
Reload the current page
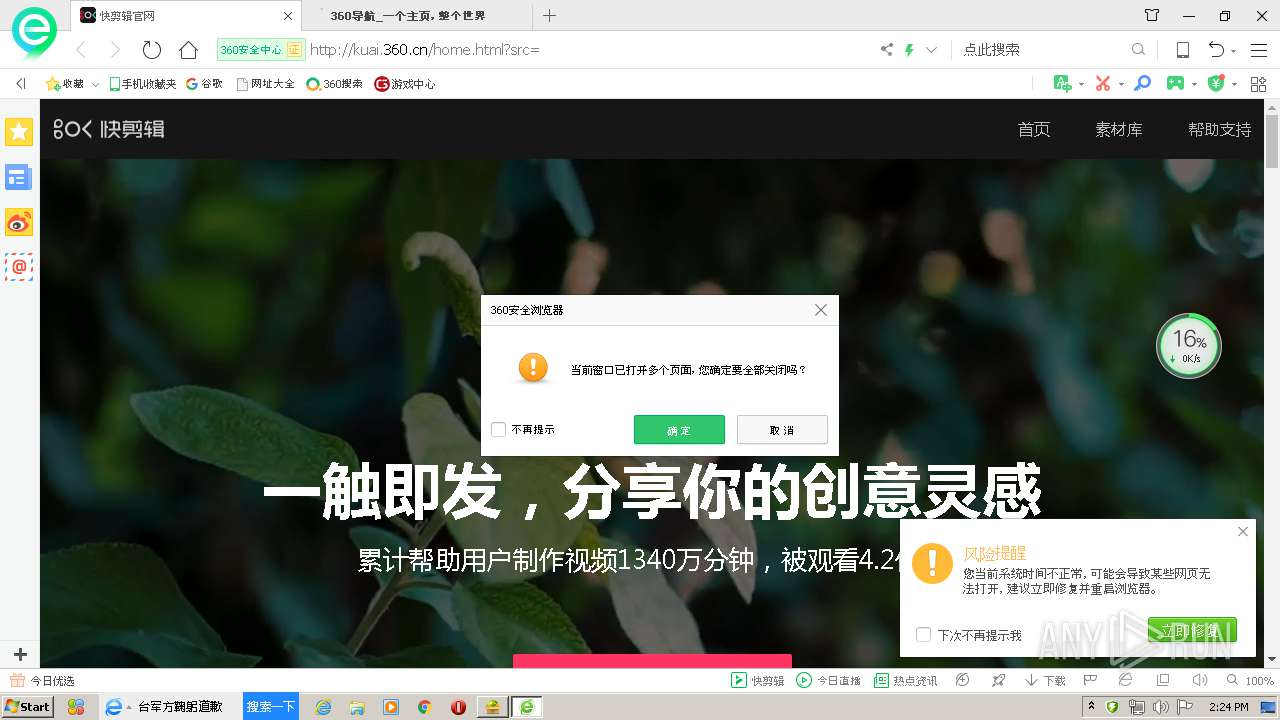(x=152, y=50)
